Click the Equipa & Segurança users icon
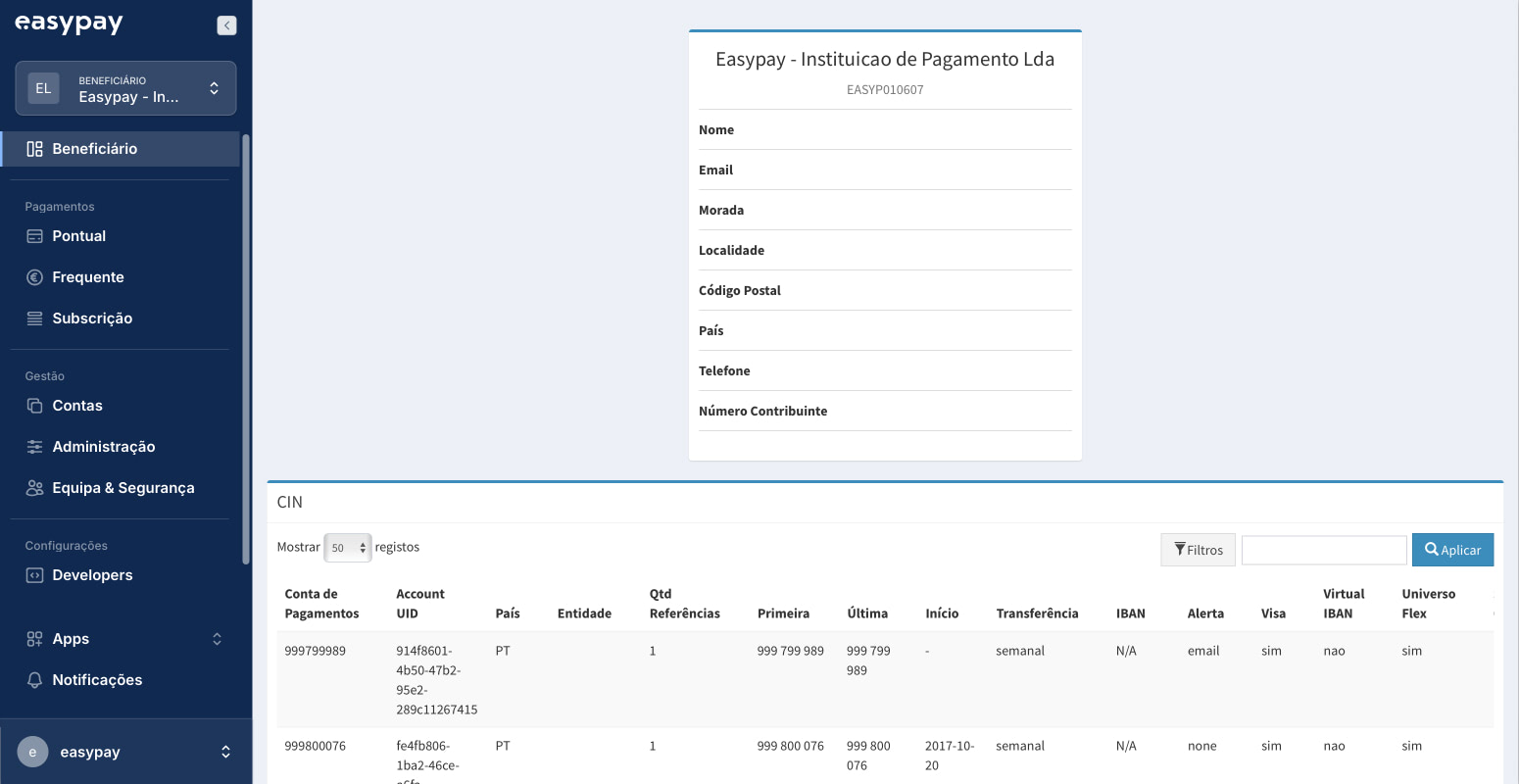 point(34,488)
